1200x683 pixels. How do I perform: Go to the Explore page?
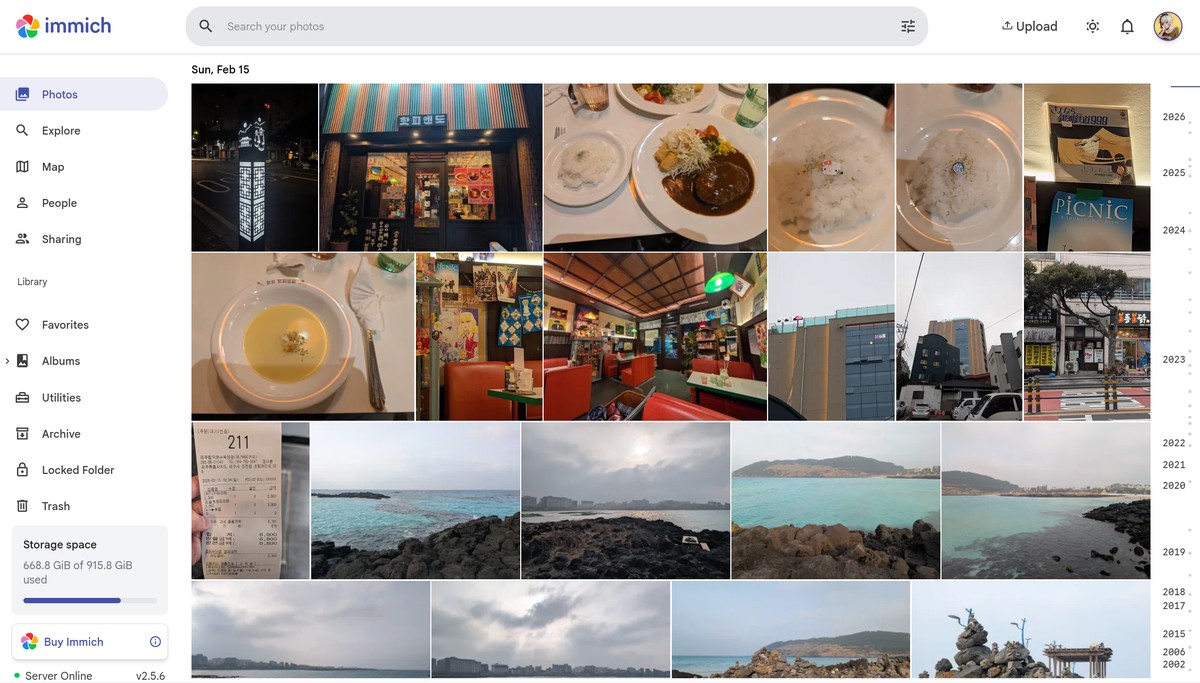(60, 131)
